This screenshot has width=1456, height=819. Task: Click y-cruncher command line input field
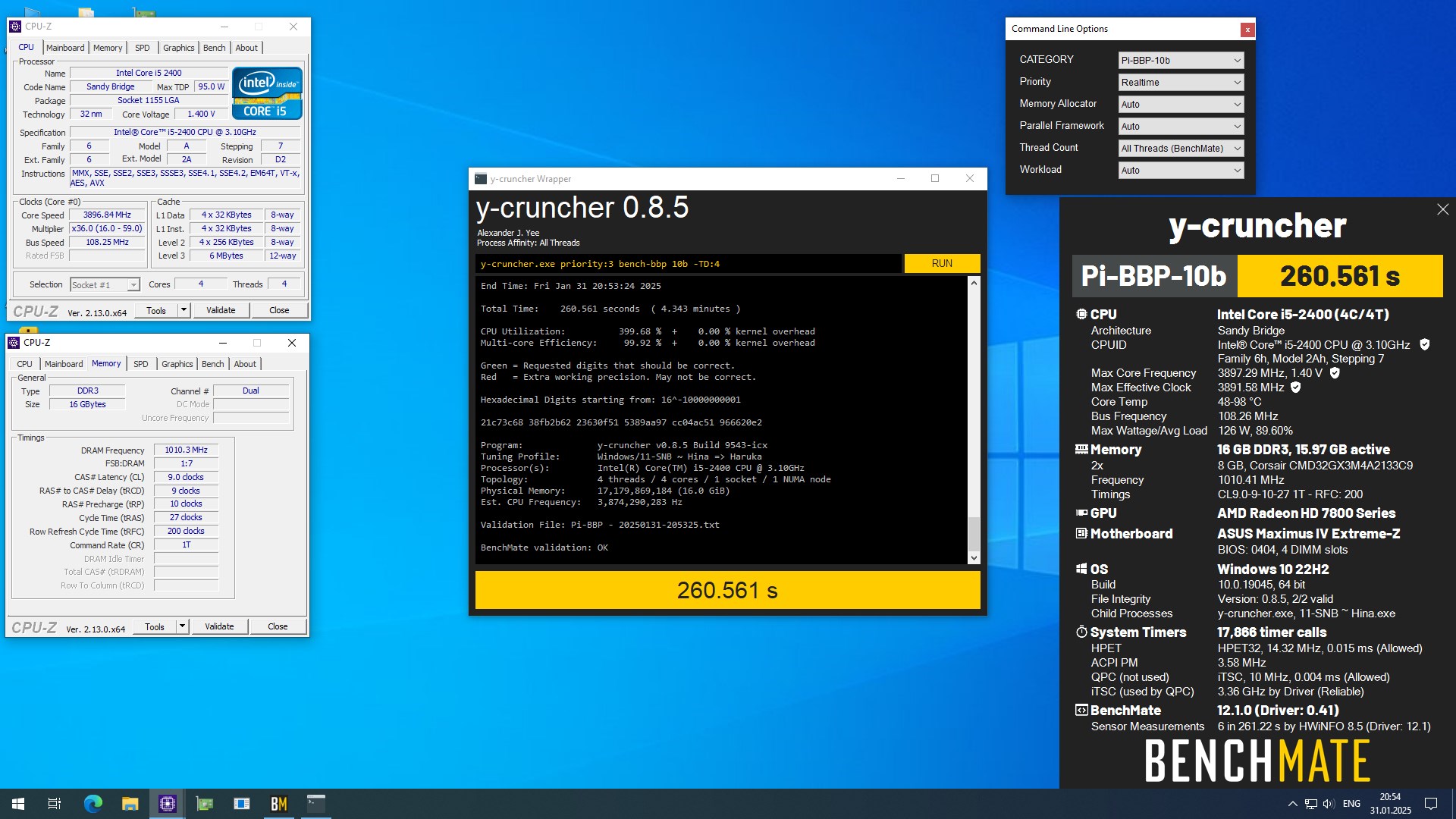coord(689,264)
